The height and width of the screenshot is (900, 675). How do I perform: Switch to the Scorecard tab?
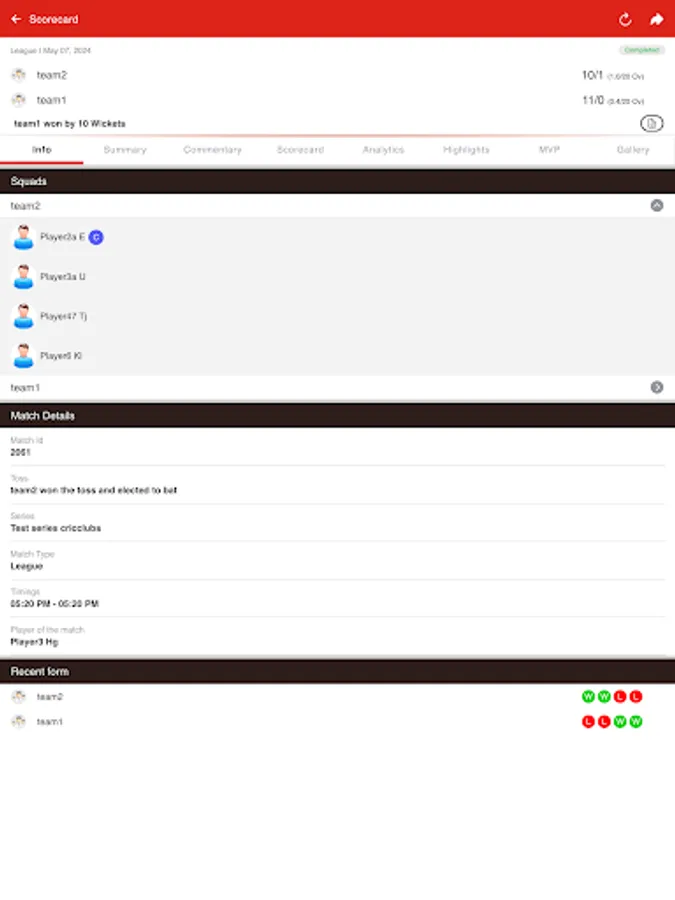coord(300,150)
